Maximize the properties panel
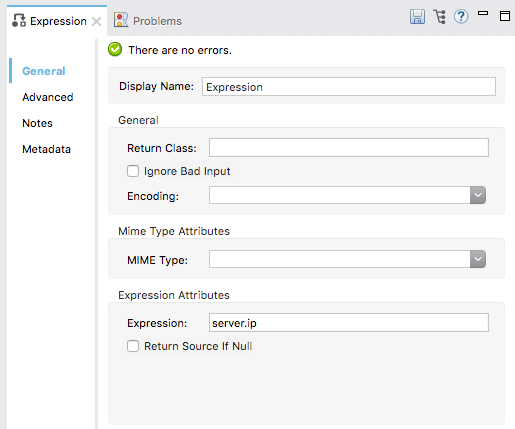 (505, 16)
